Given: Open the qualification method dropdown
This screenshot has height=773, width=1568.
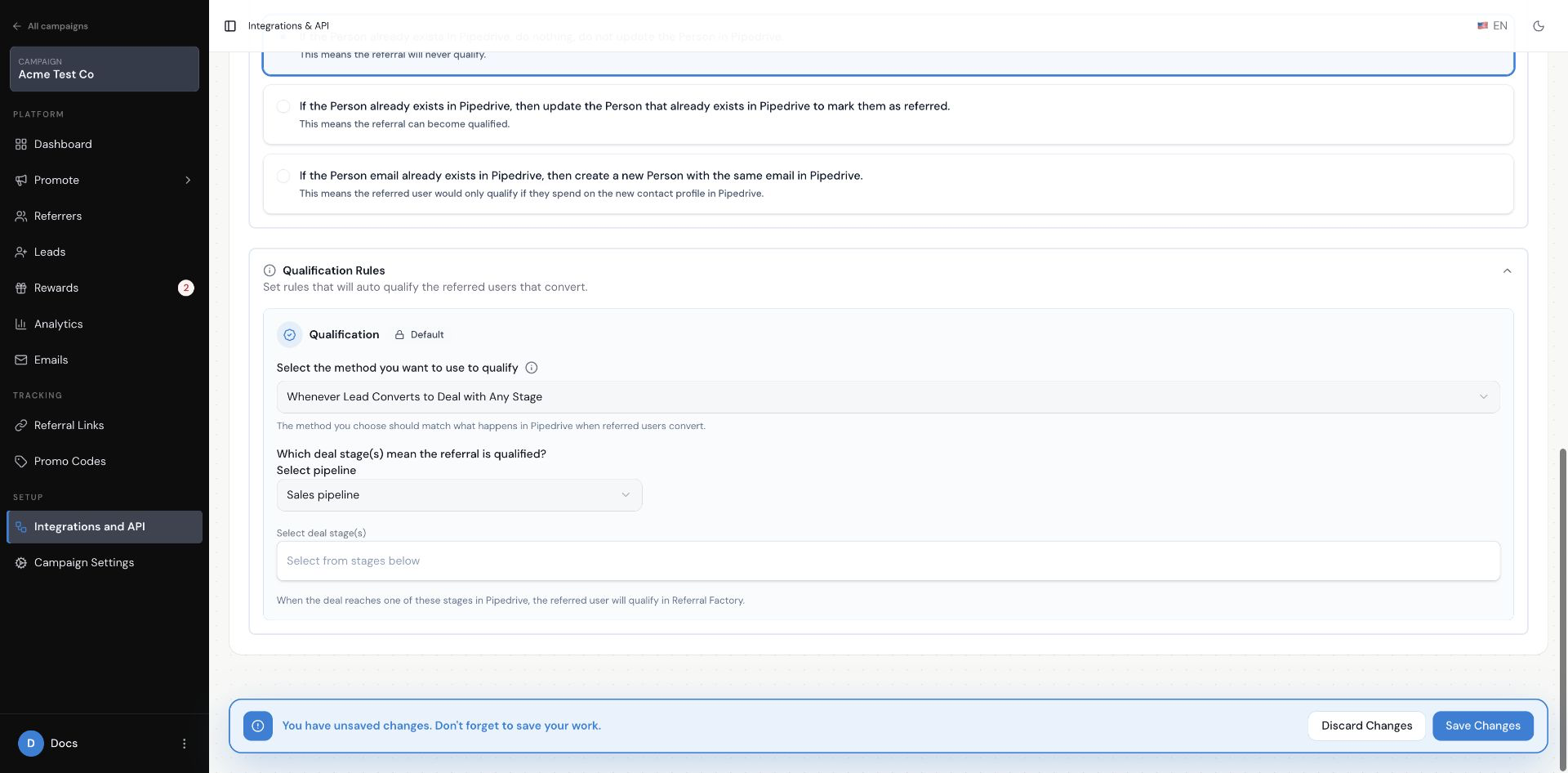Looking at the screenshot, I should click(888, 397).
